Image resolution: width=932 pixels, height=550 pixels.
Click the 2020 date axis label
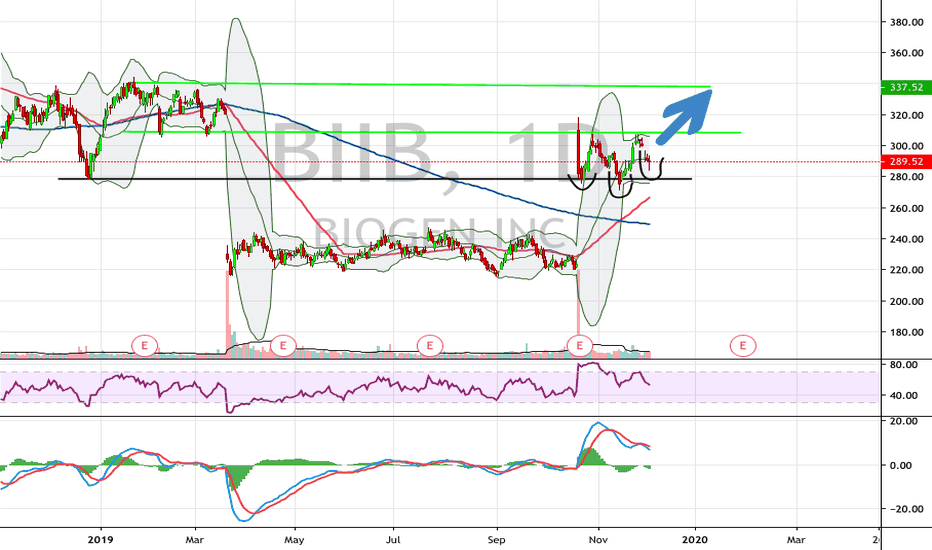click(695, 540)
